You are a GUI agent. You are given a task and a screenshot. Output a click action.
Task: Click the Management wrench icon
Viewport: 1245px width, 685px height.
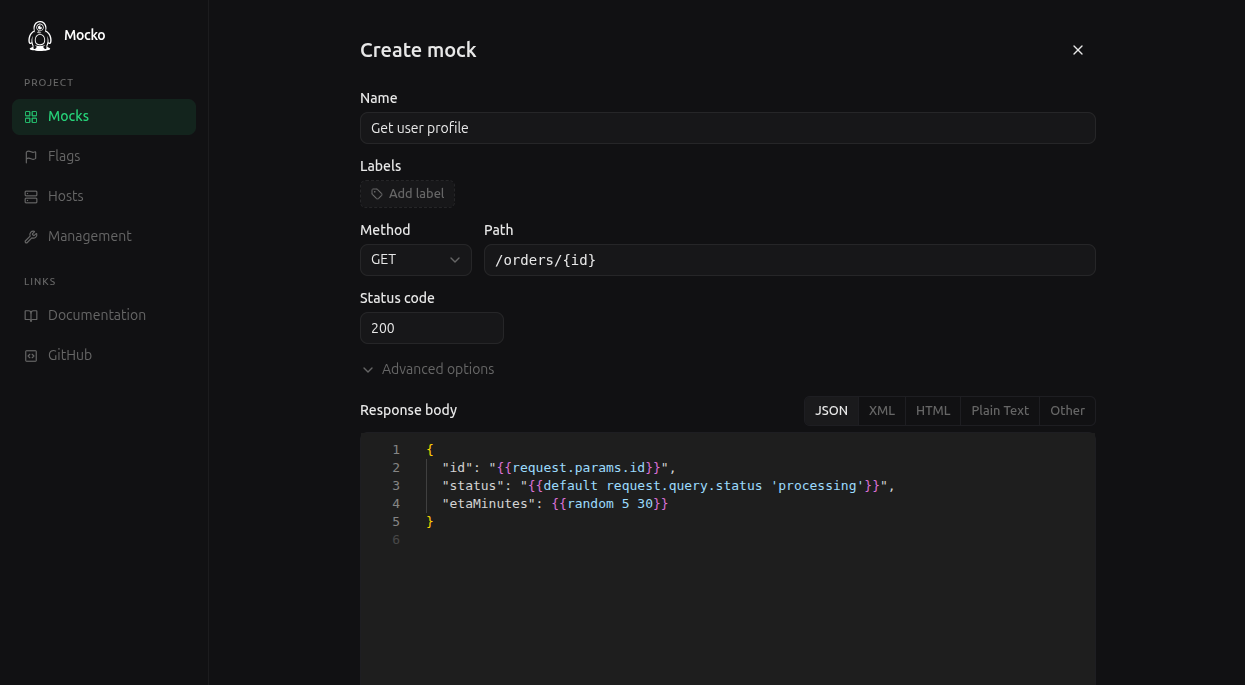tap(31, 237)
